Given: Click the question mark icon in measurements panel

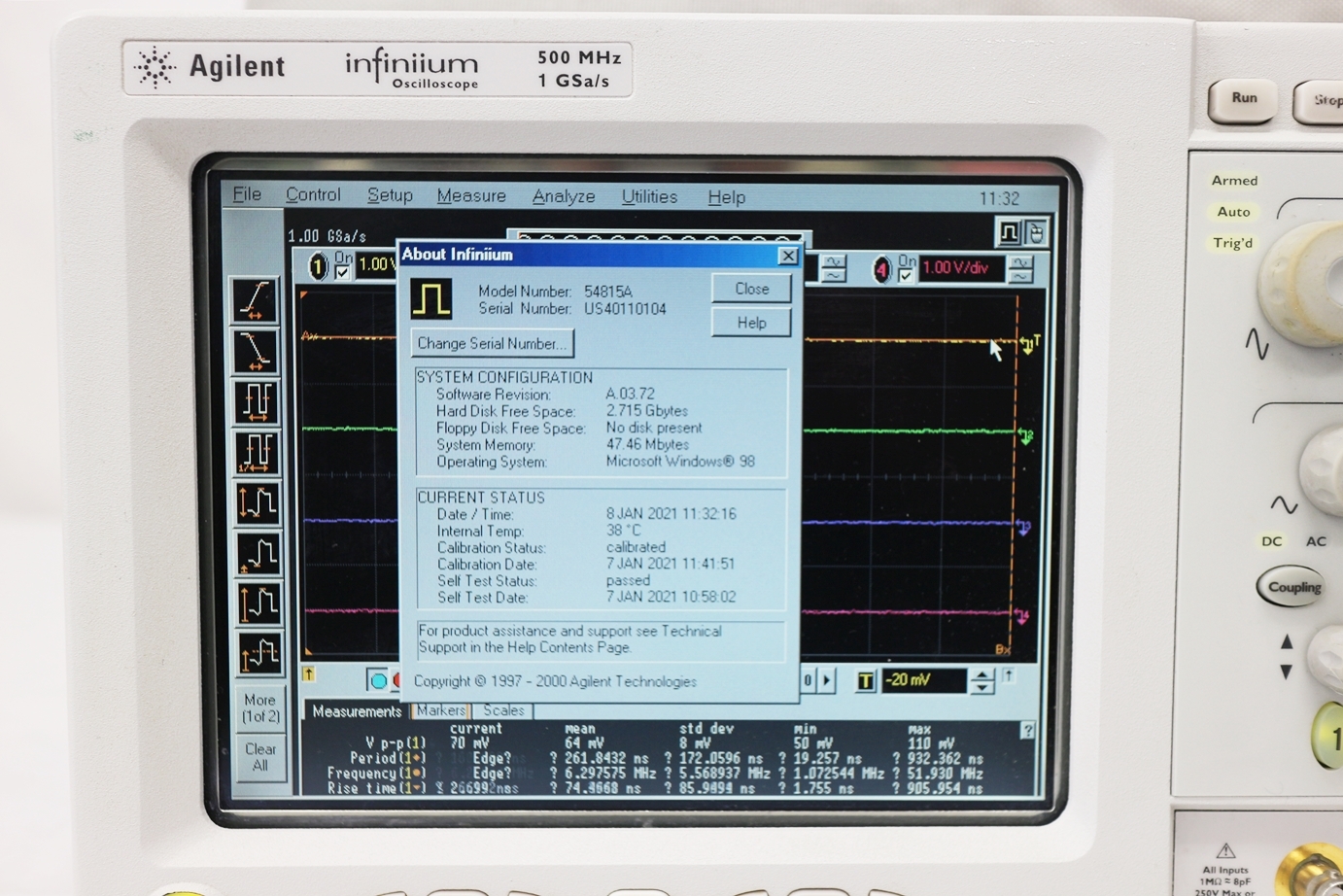Looking at the screenshot, I should pyautogui.click(x=1027, y=730).
